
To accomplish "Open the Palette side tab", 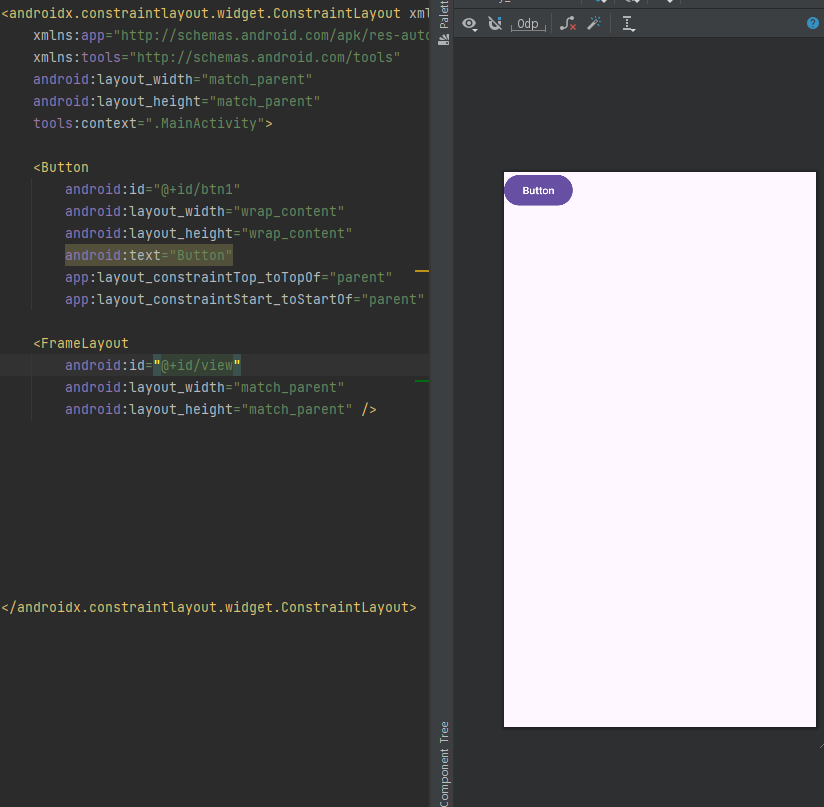I will [x=444, y=14].
